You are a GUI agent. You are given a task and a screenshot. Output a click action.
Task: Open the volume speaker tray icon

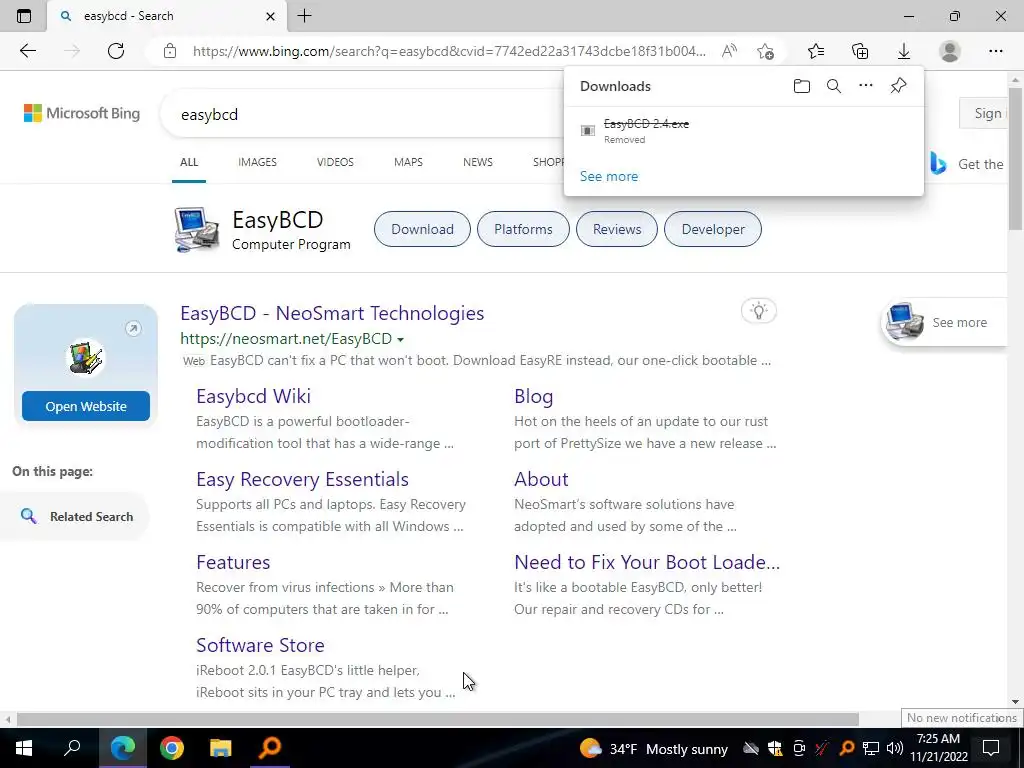(x=895, y=748)
